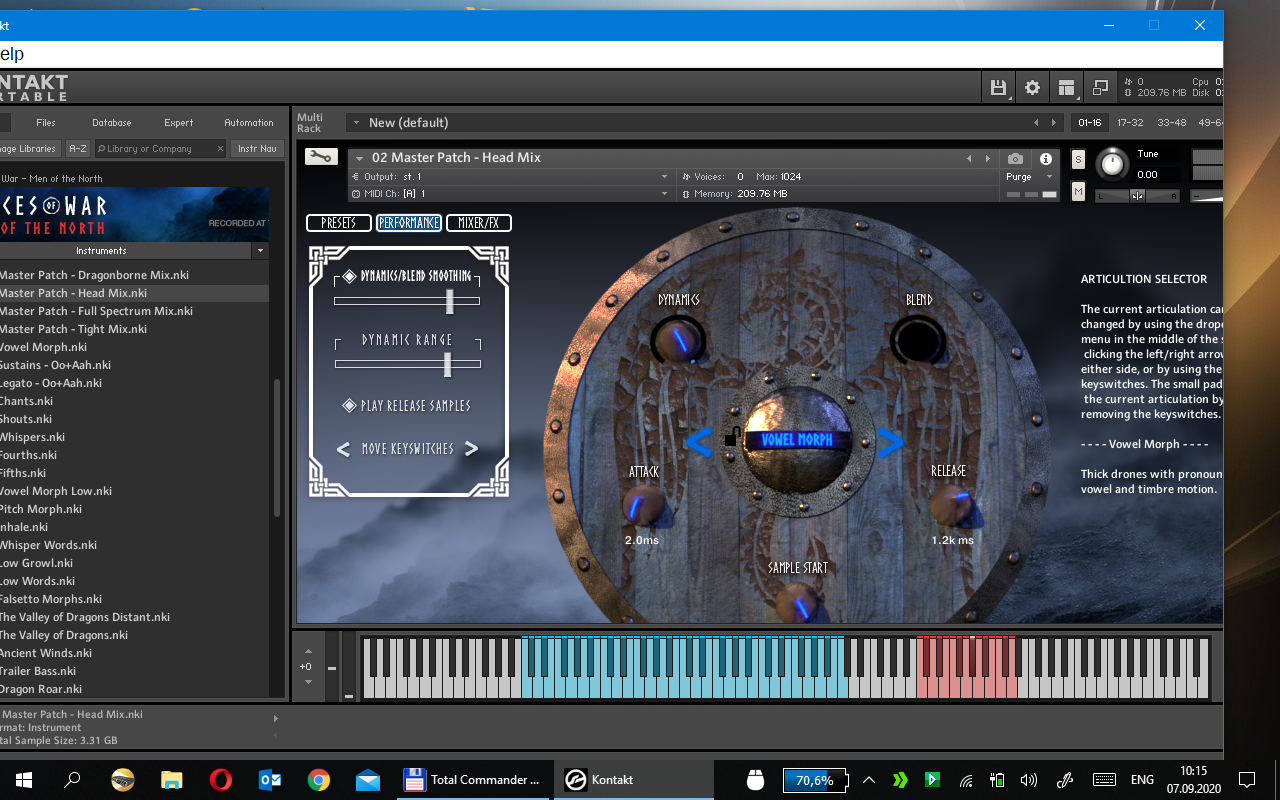Expand info pane arrow at bottom
This screenshot has height=800, width=1280.
pos(276,717)
